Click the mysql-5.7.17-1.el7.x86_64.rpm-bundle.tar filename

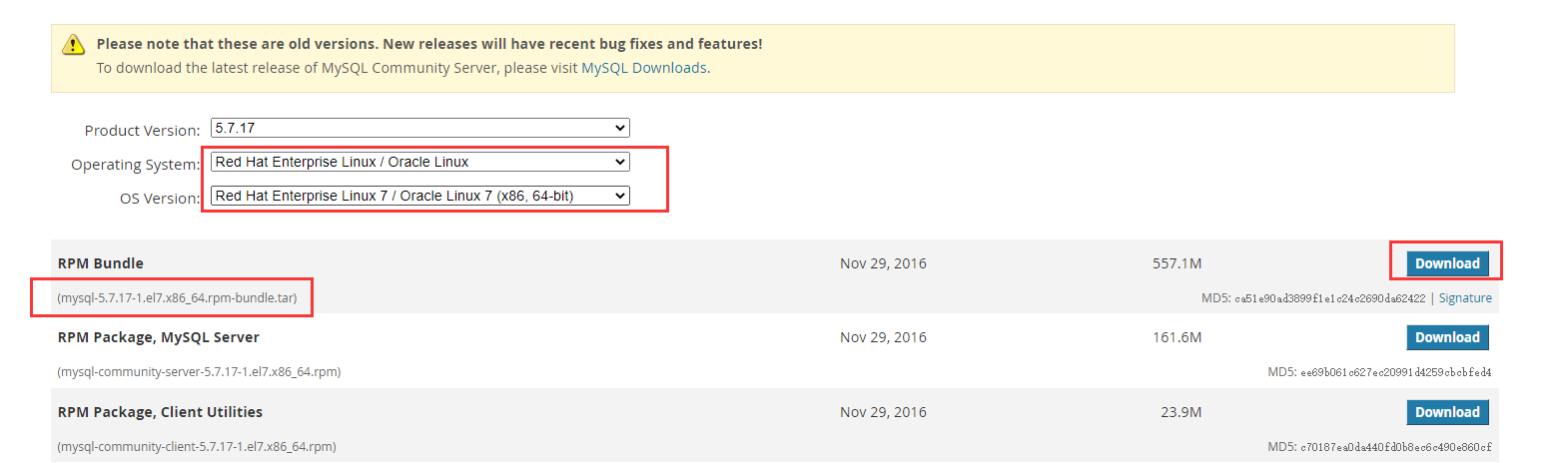point(177,298)
